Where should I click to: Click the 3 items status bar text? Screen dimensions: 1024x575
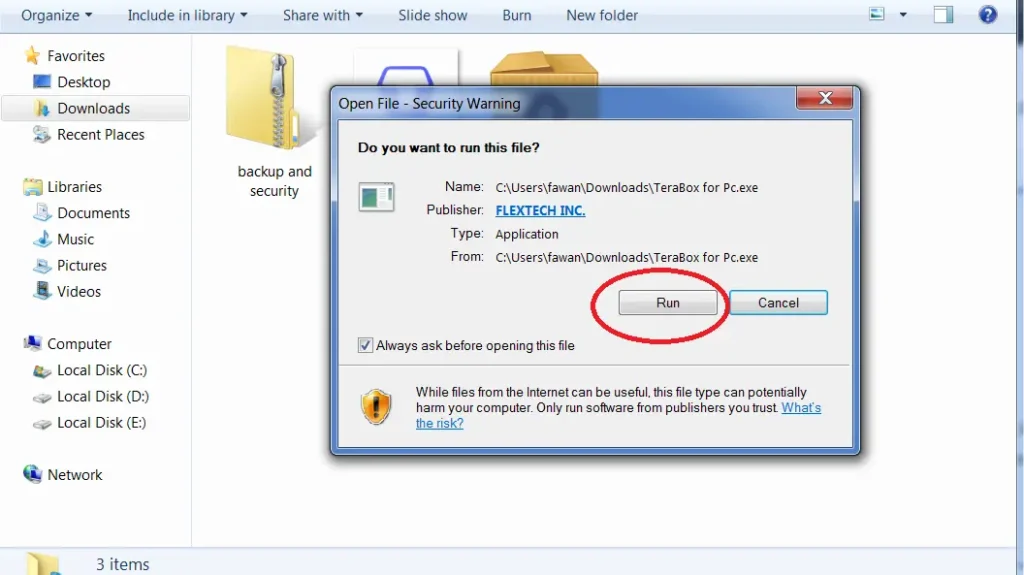[x=122, y=564]
